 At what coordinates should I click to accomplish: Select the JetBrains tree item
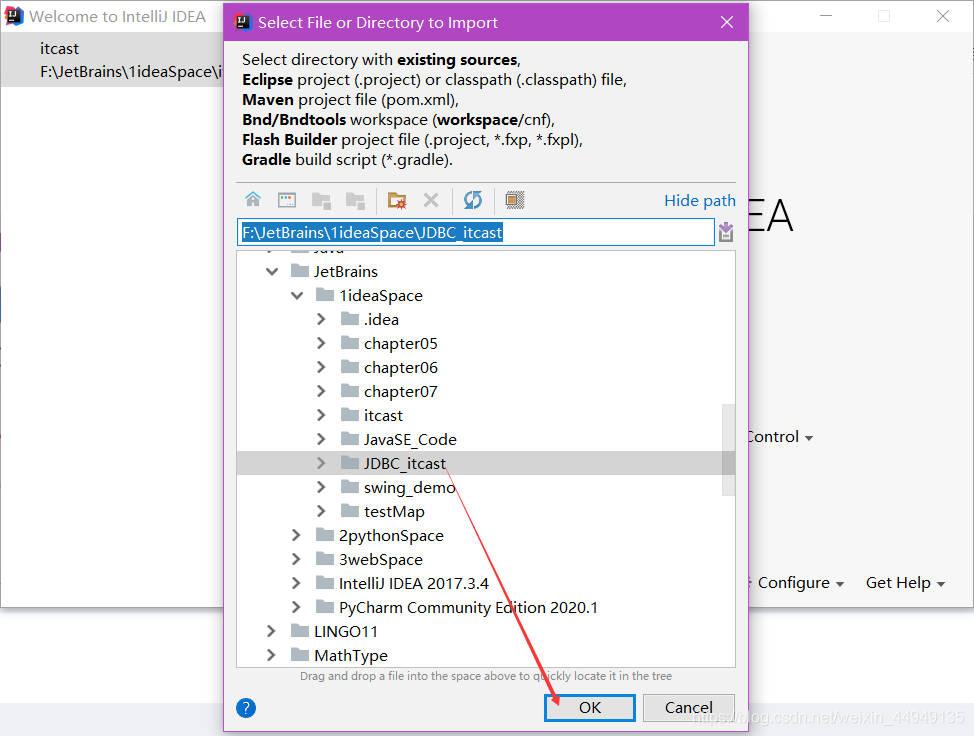pos(345,271)
